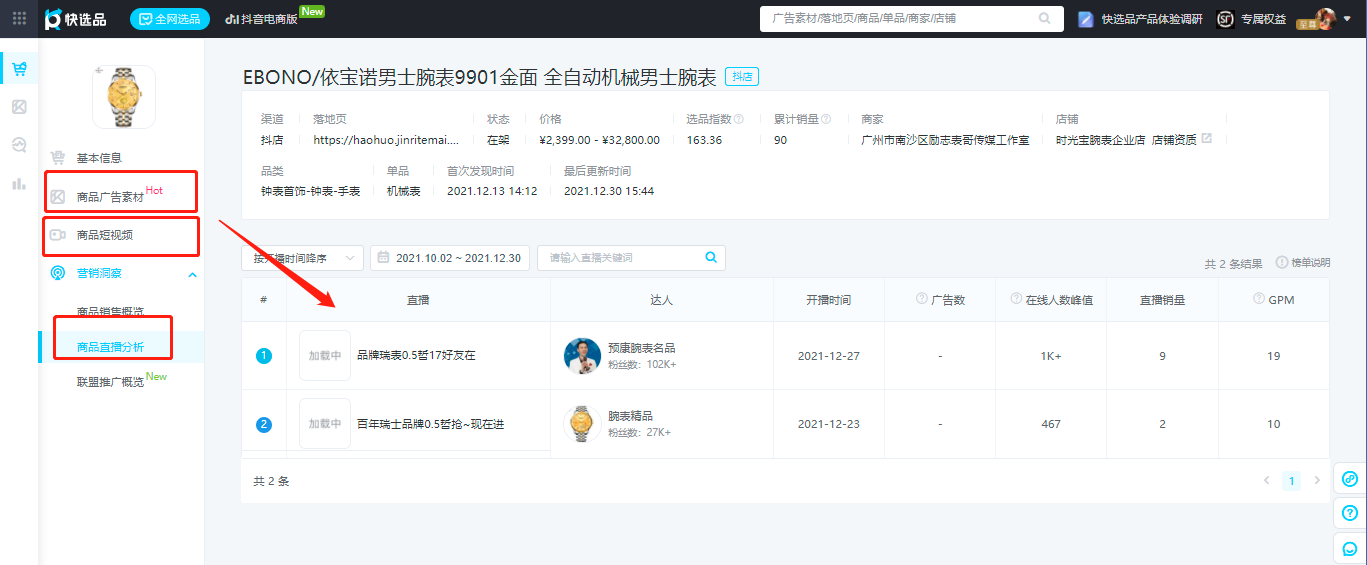Image resolution: width=1367 pixels, height=565 pixels.
Task: Open the 2021.10.02 ~ 2021.12.30 date picker
Action: 449,258
